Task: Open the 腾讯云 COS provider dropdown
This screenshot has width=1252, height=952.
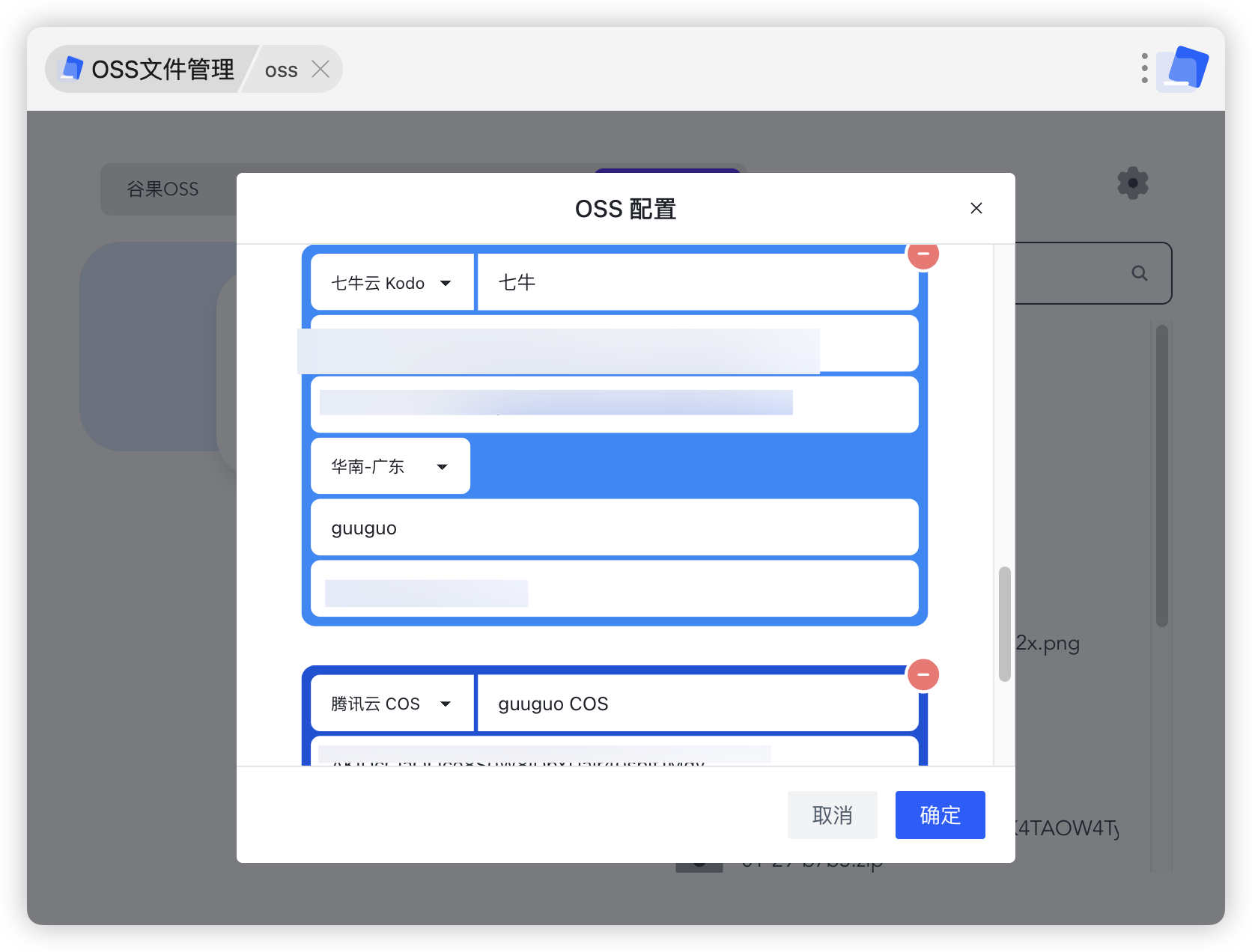Action: tap(392, 704)
